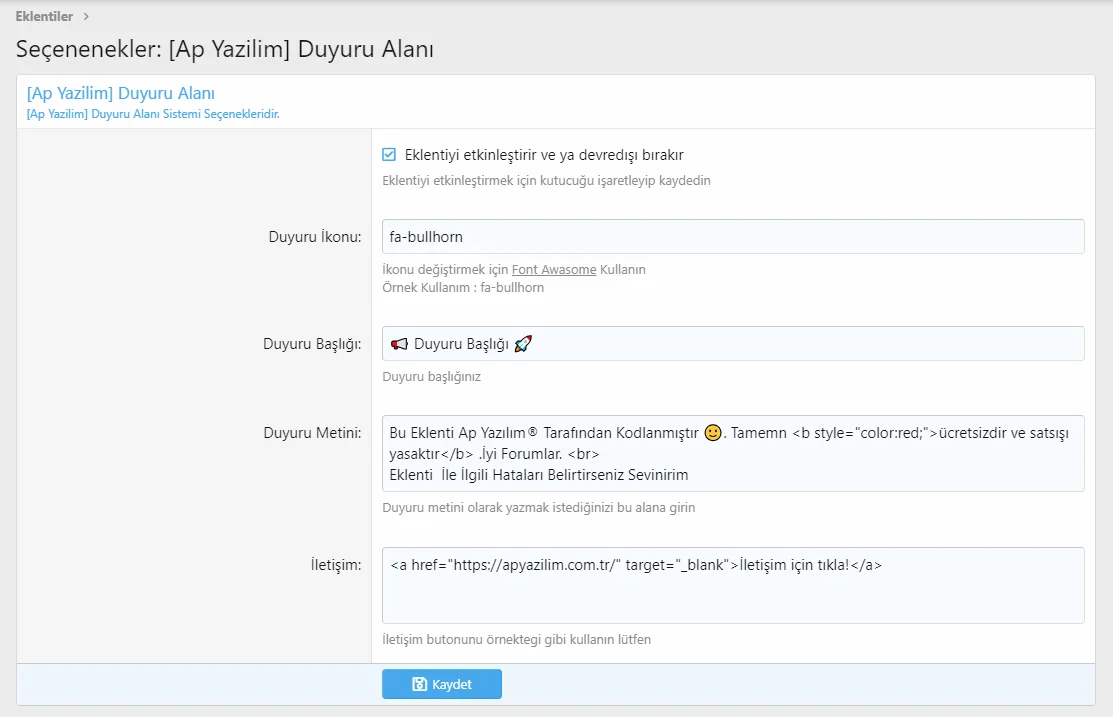
Task: Click the Duyuru Metini field label
Action: point(312,433)
